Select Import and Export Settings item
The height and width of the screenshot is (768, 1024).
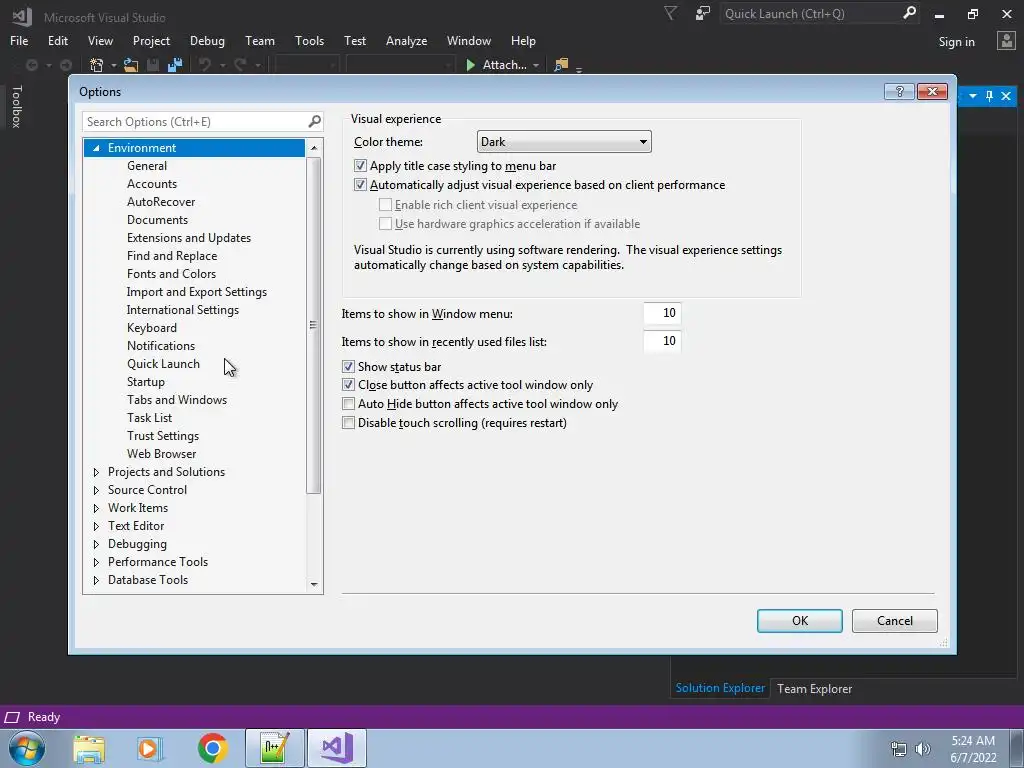click(x=197, y=292)
